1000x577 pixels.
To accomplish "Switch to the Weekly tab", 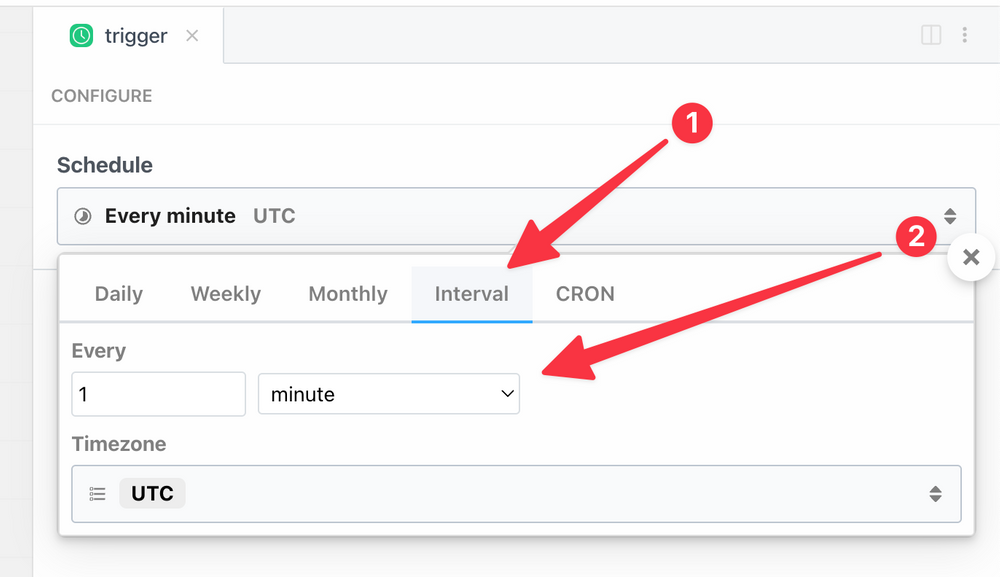I will [226, 294].
